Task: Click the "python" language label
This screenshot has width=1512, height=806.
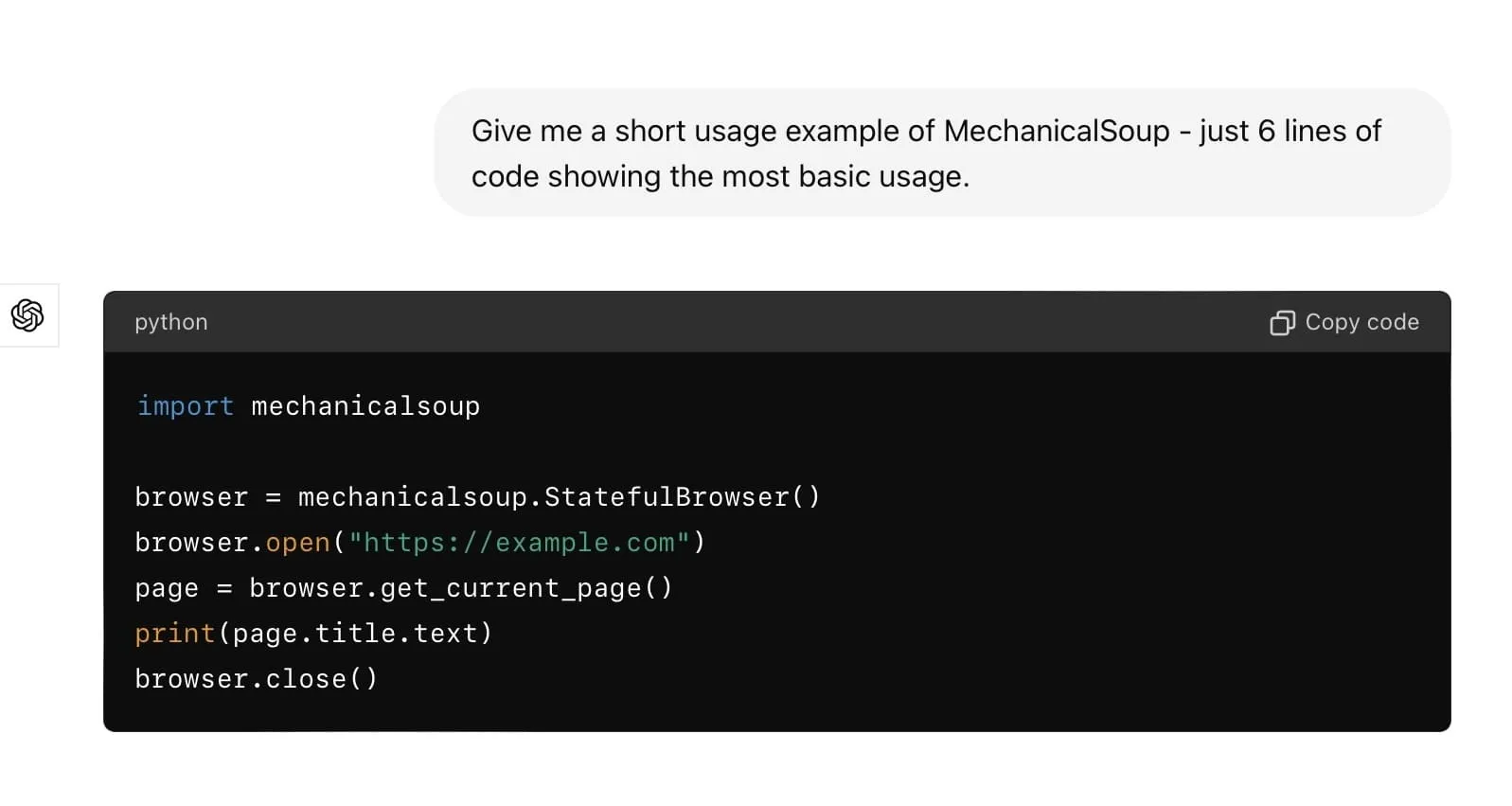Action: (x=171, y=322)
